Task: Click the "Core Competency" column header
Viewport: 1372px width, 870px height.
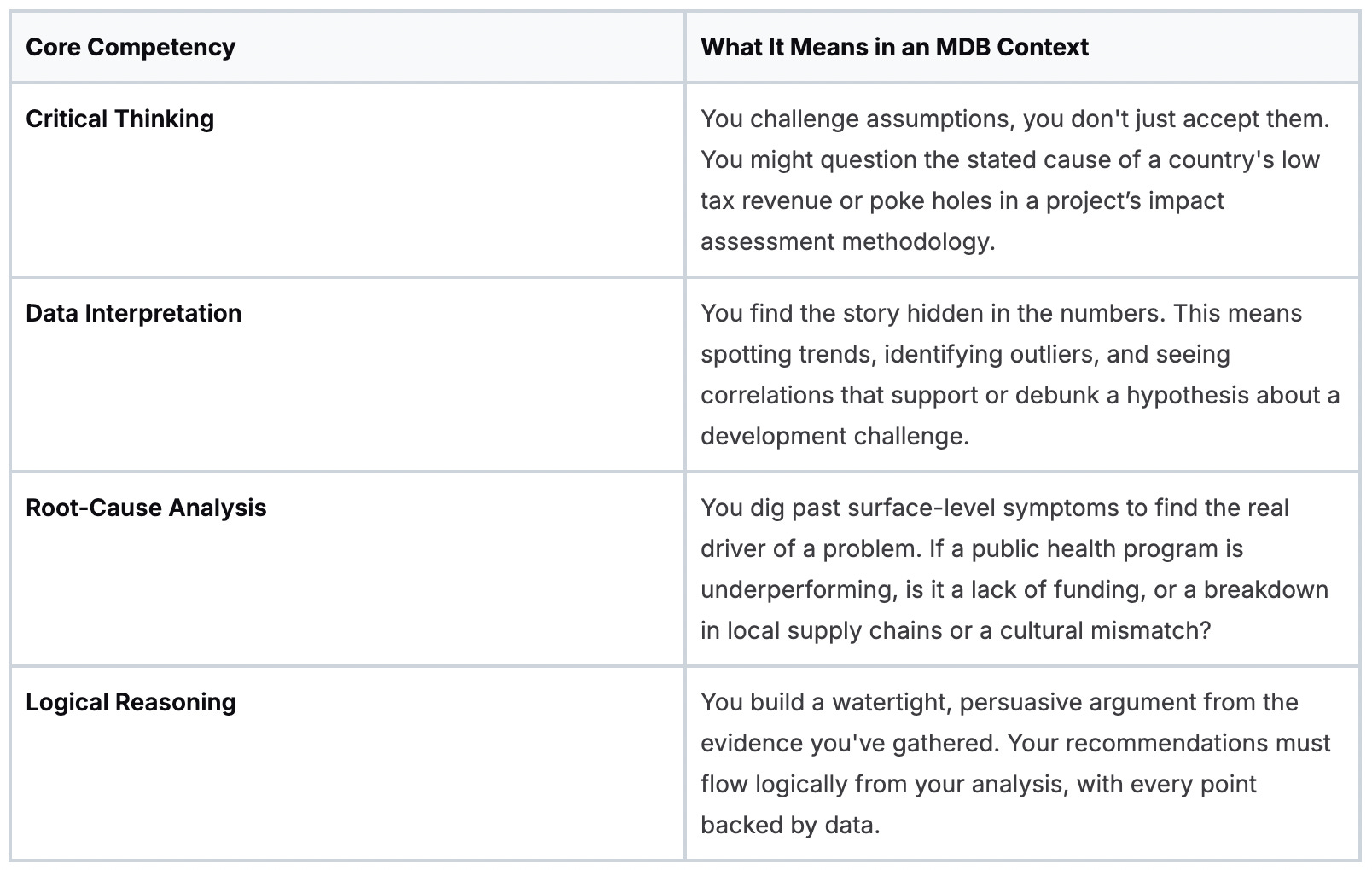Action: (x=131, y=47)
